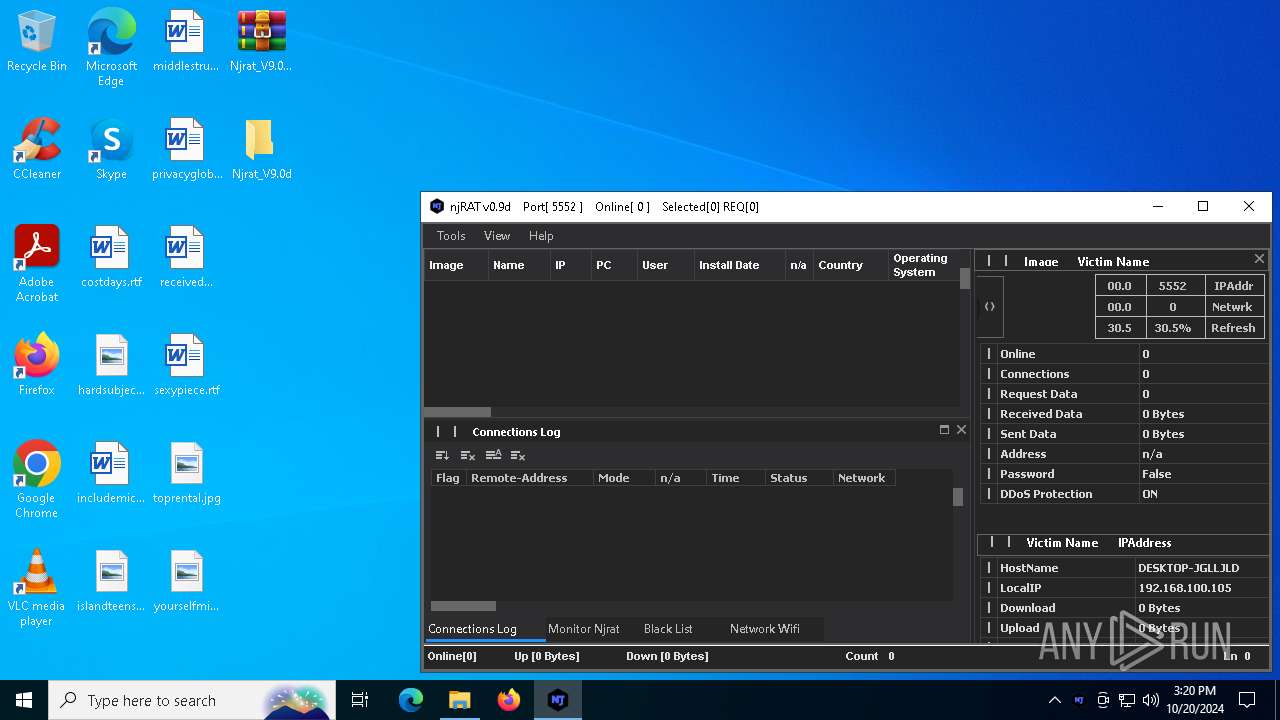Open Task View from the taskbar
Image resolution: width=1280 pixels, height=720 pixels.
pos(360,700)
